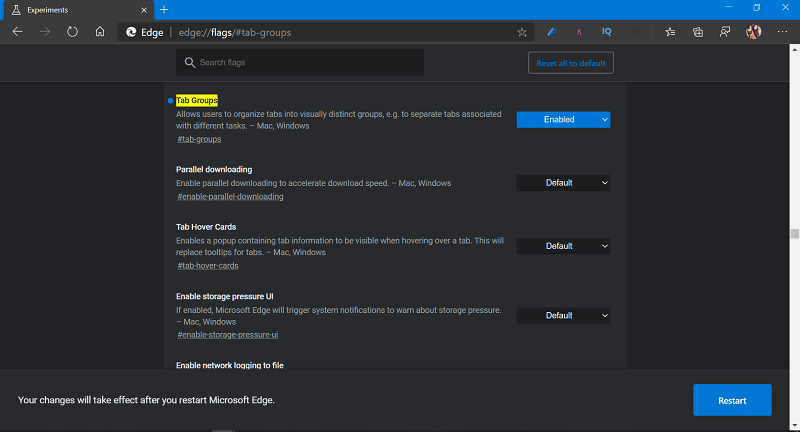This screenshot has width=800, height=432.
Task: Minimize the Edge window
Action: [728, 7]
